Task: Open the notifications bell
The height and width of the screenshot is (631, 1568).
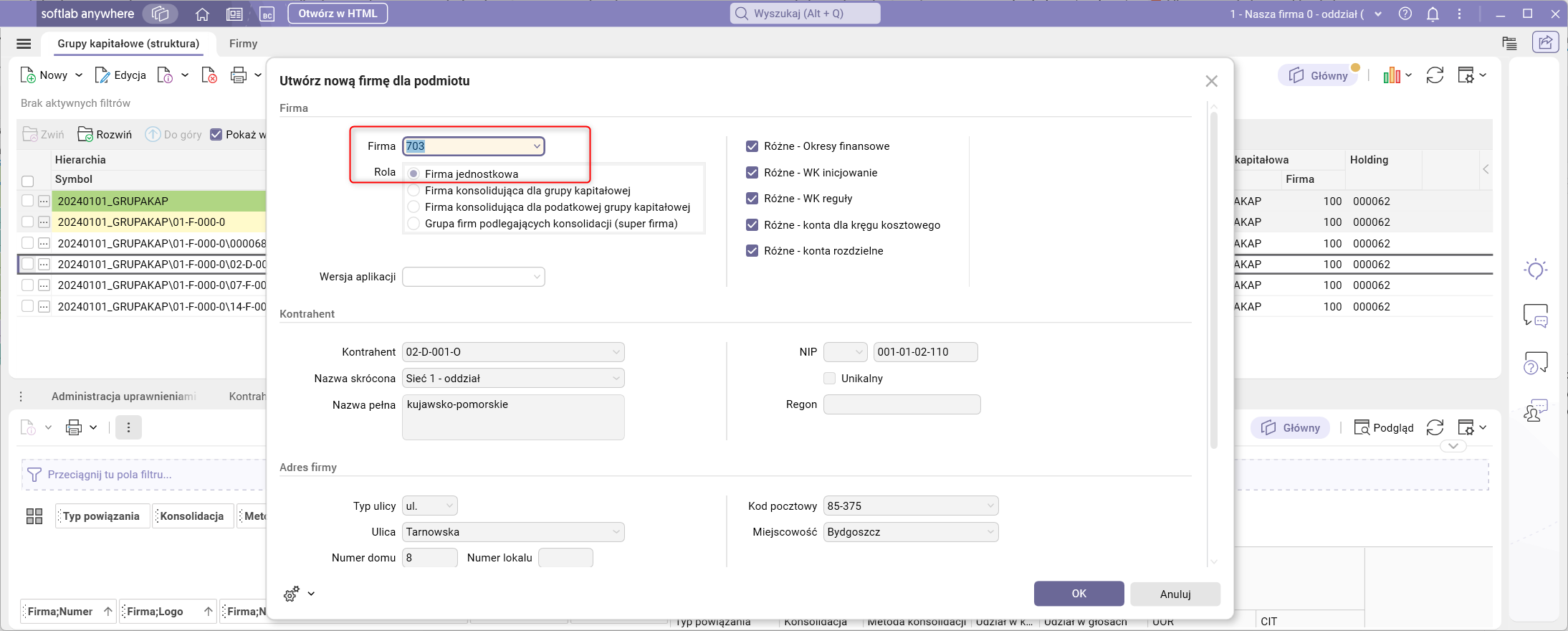Action: tap(1433, 14)
